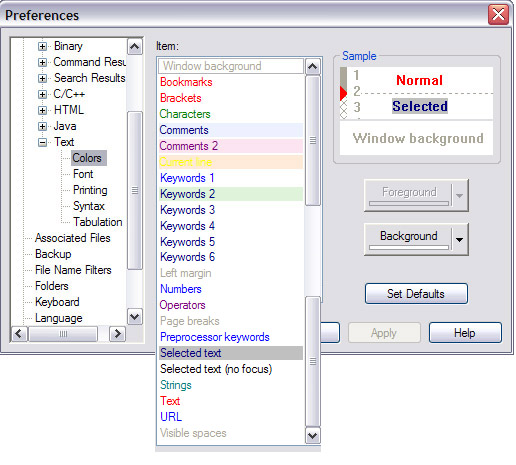The width and height of the screenshot is (516, 465).
Task: Expand the Binary tree node
Action: (x=42, y=46)
